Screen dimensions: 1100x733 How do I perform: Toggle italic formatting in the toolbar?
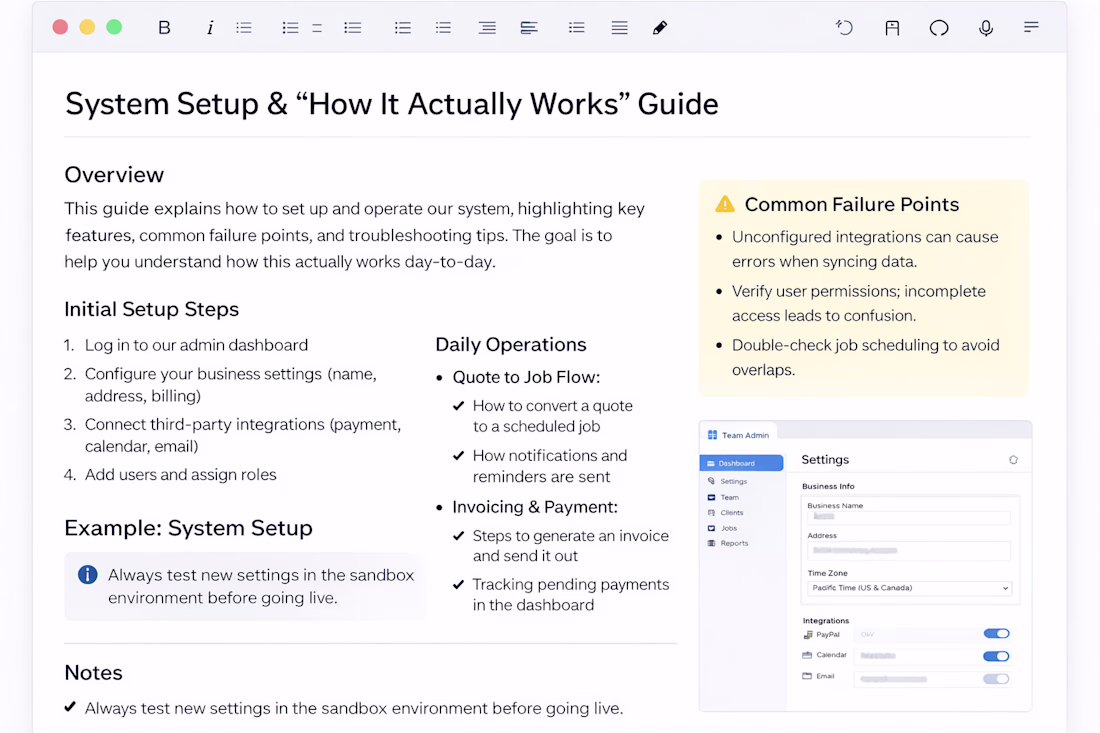[210, 27]
